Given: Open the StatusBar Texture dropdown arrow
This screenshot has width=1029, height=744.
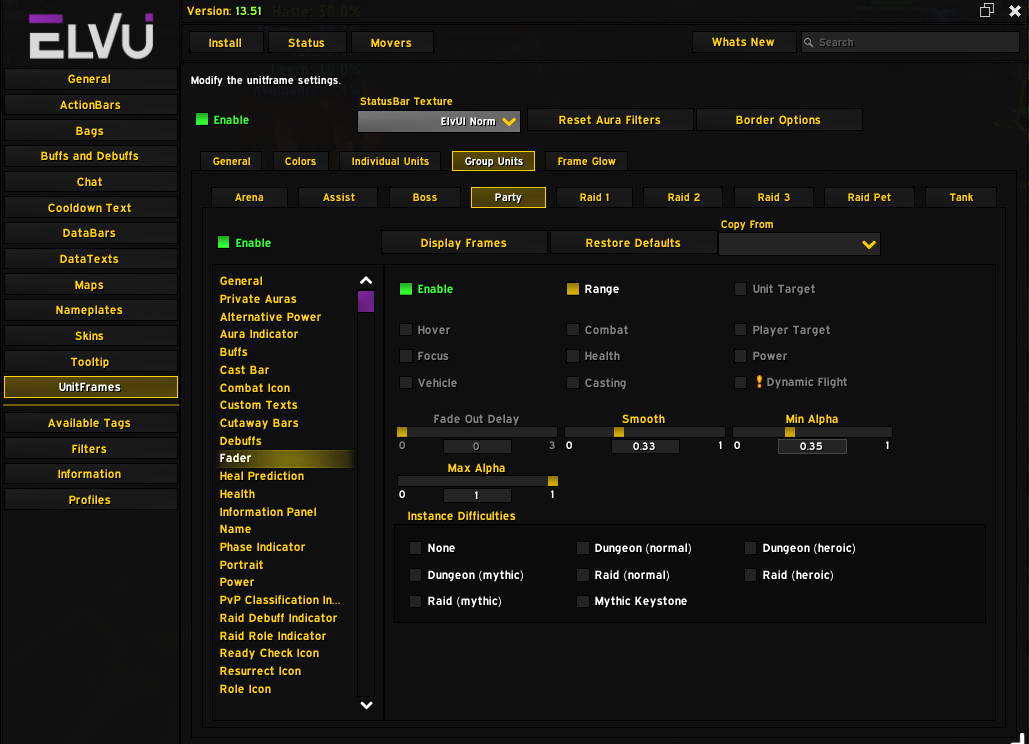Looking at the screenshot, I should click(509, 121).
